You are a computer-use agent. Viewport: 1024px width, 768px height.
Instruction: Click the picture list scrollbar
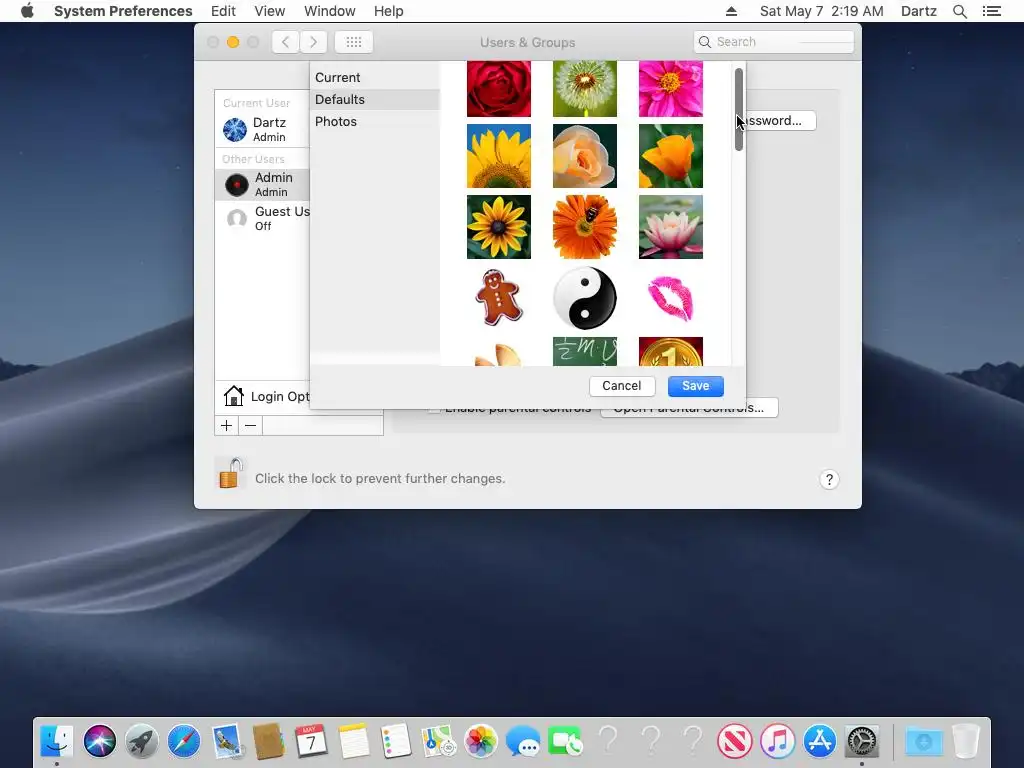(x=739, y=110)
